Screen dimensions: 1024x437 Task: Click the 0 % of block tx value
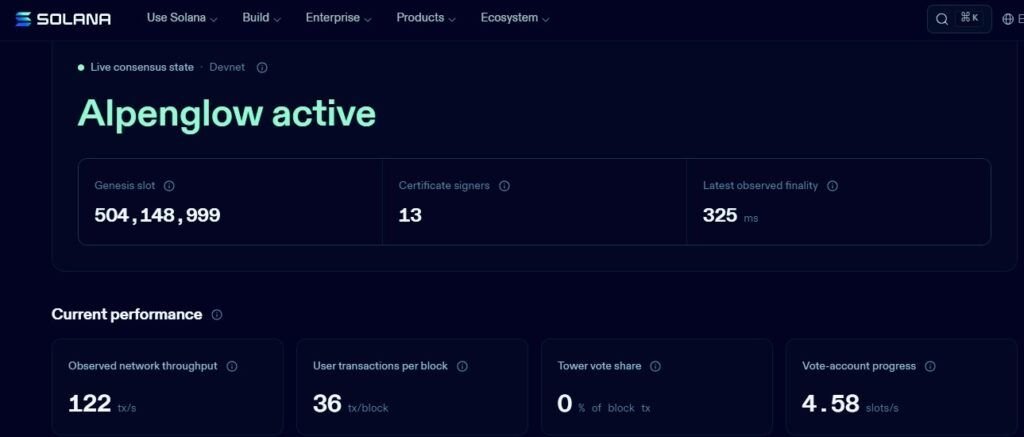[x=604, y=404]
